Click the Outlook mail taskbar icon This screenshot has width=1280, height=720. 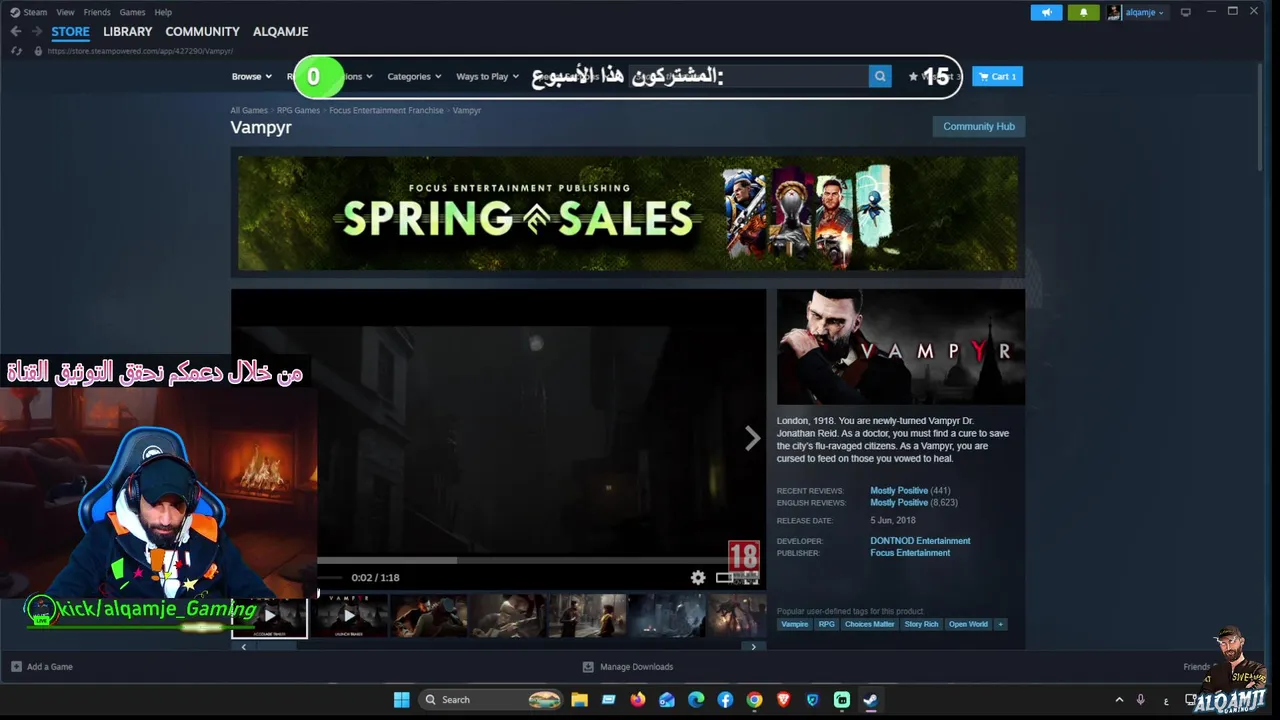pyautogui.click(x=667, y=700)
